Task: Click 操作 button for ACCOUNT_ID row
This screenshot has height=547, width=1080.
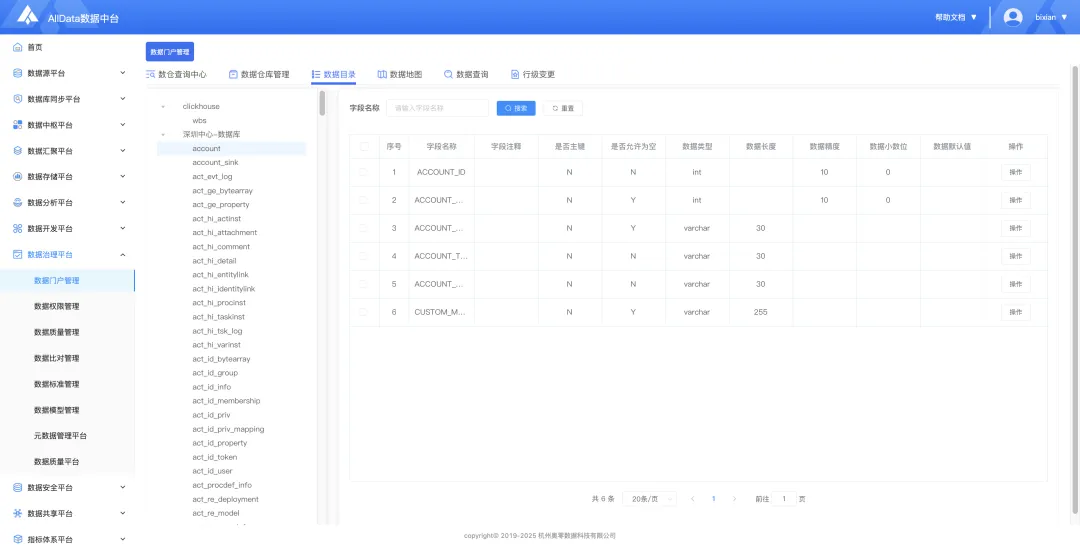Action: (x=1015, y=172)
